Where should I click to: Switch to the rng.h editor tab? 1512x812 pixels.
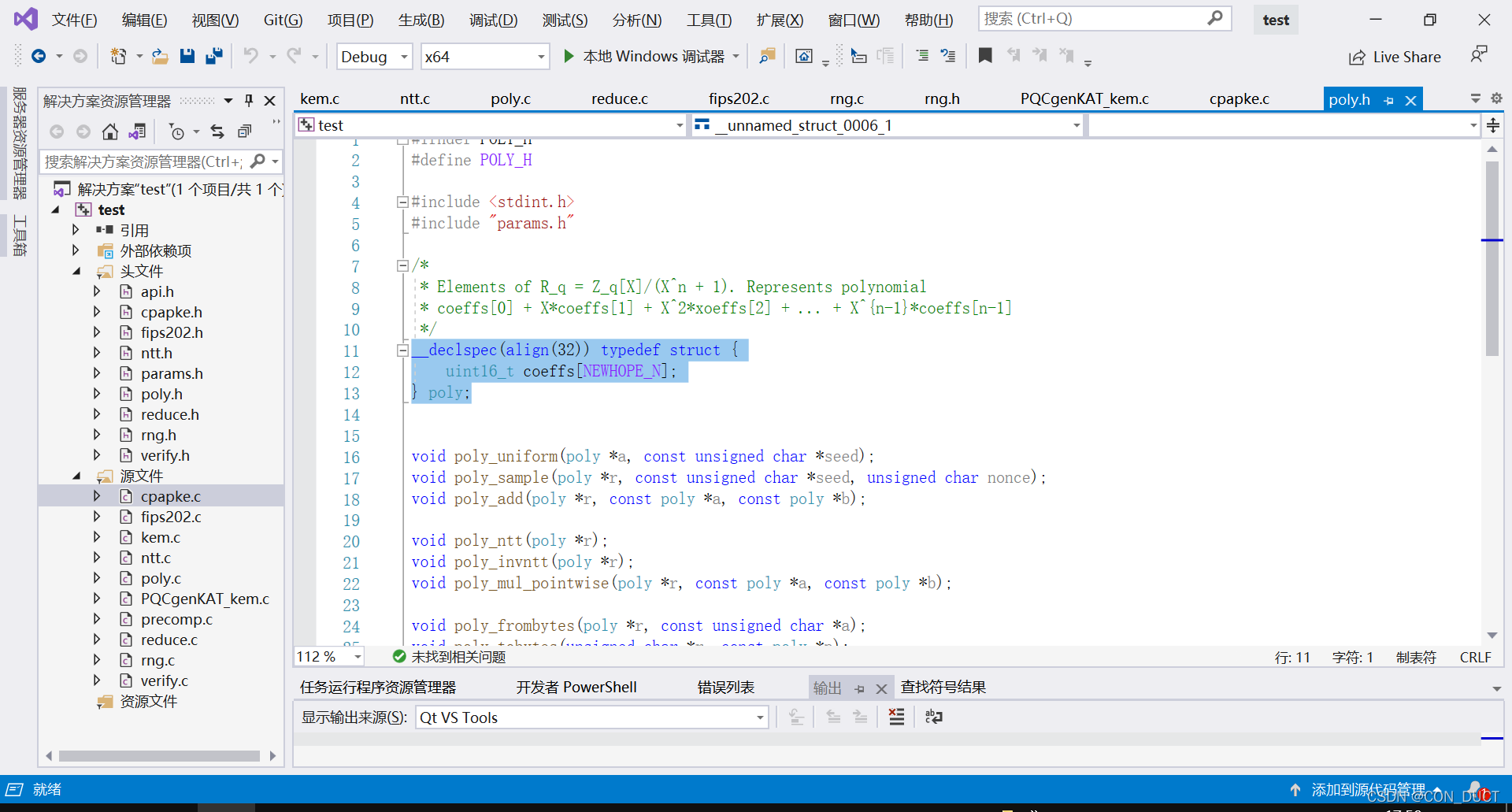pos(942,99)
